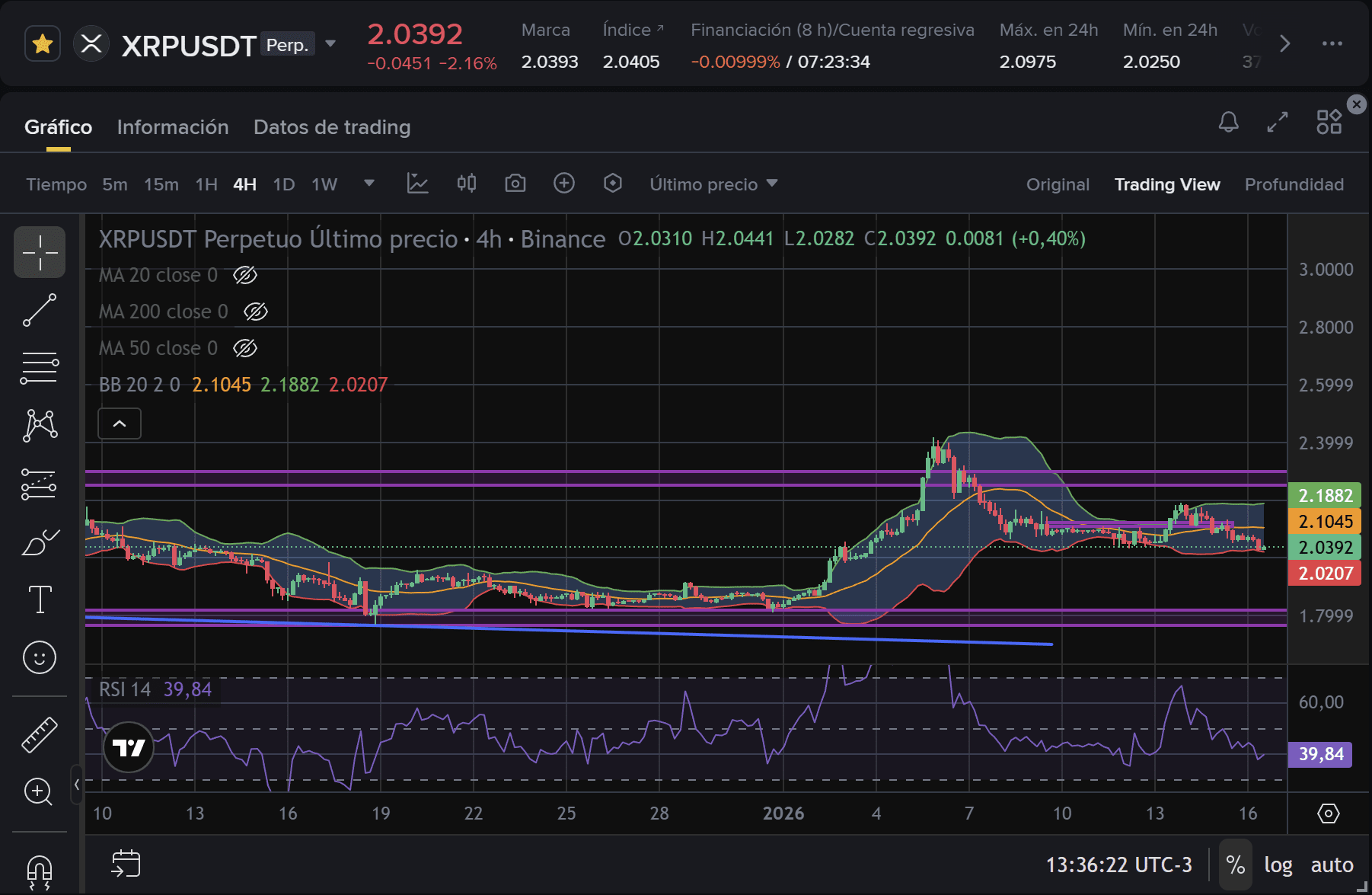This screenshot has height=895, width=1372.
Task: Toggle visibility of MA 20 indicator
Action: pyautogui.click(x=245, y=275)
